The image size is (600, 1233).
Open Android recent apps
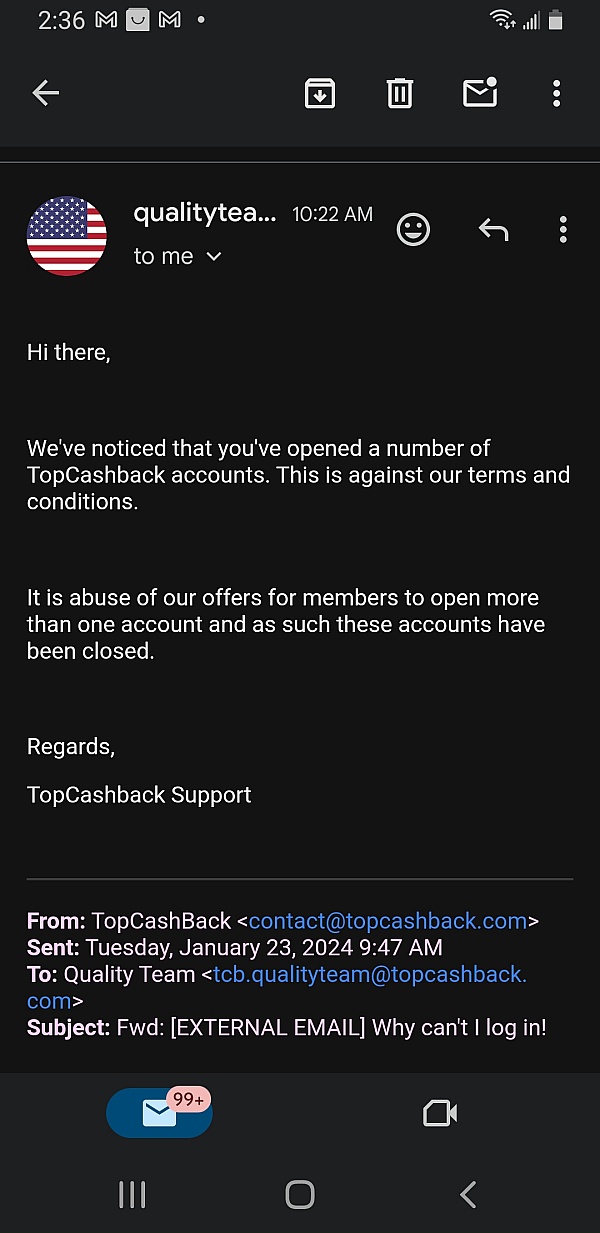tap(132, 1194)
